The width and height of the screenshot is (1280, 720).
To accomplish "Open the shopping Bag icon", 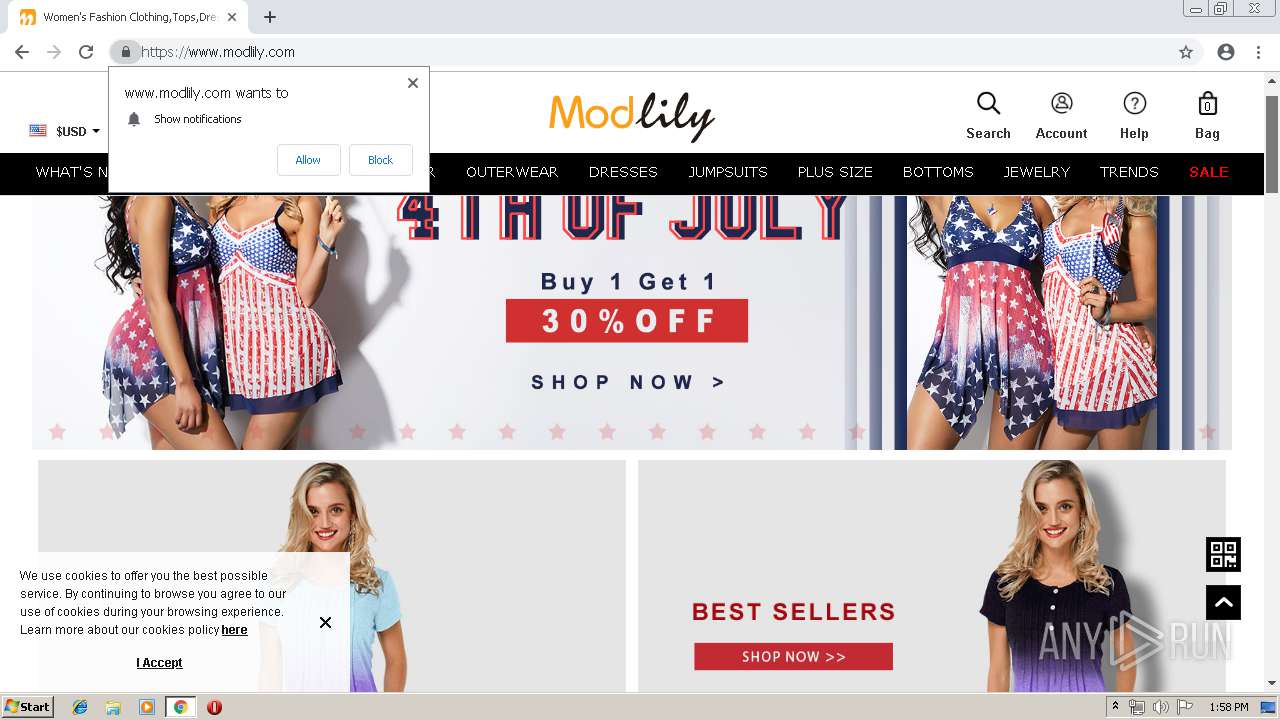I will pos(1207,103).
